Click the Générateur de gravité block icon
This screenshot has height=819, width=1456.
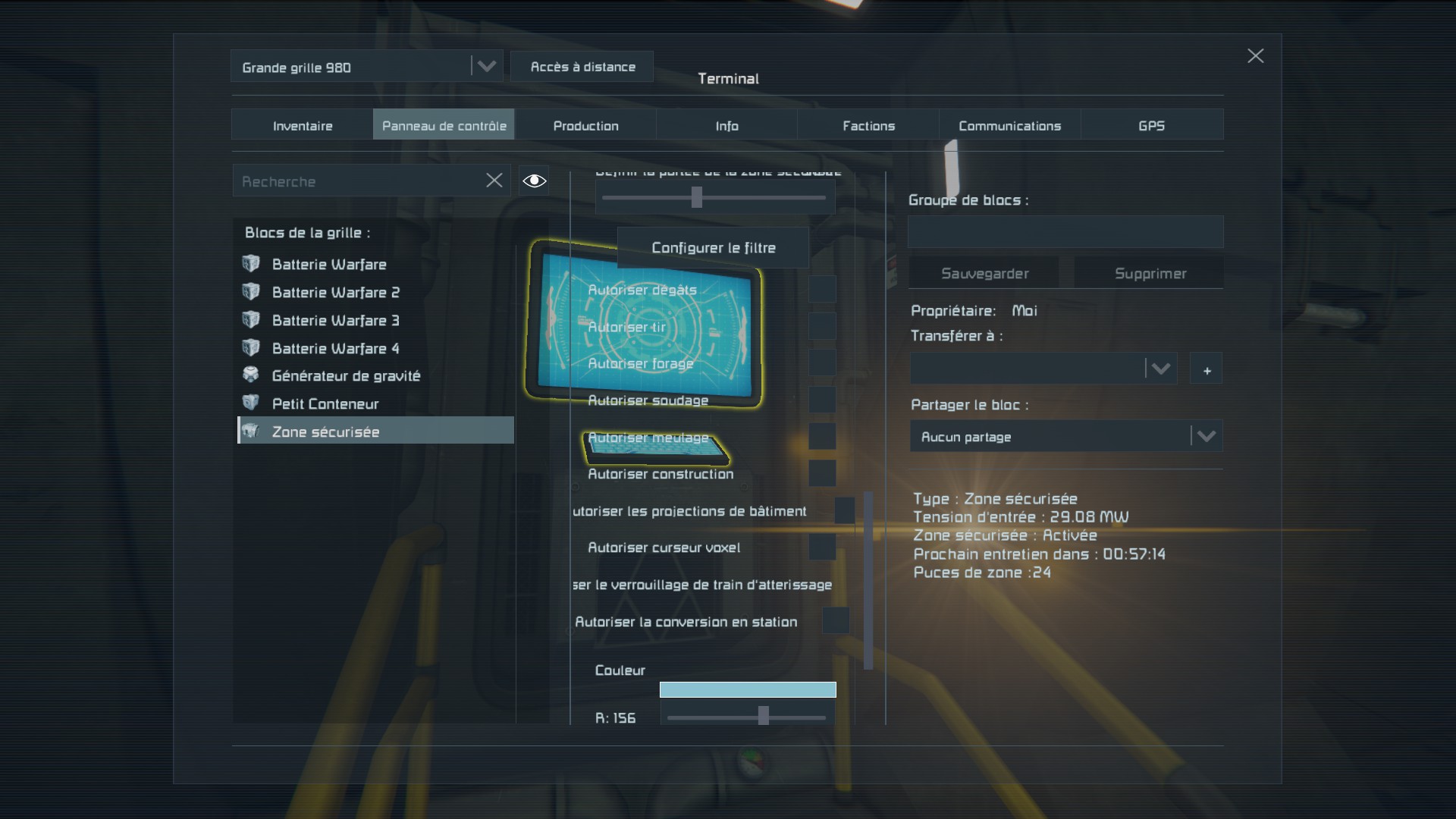coord(251,375)
